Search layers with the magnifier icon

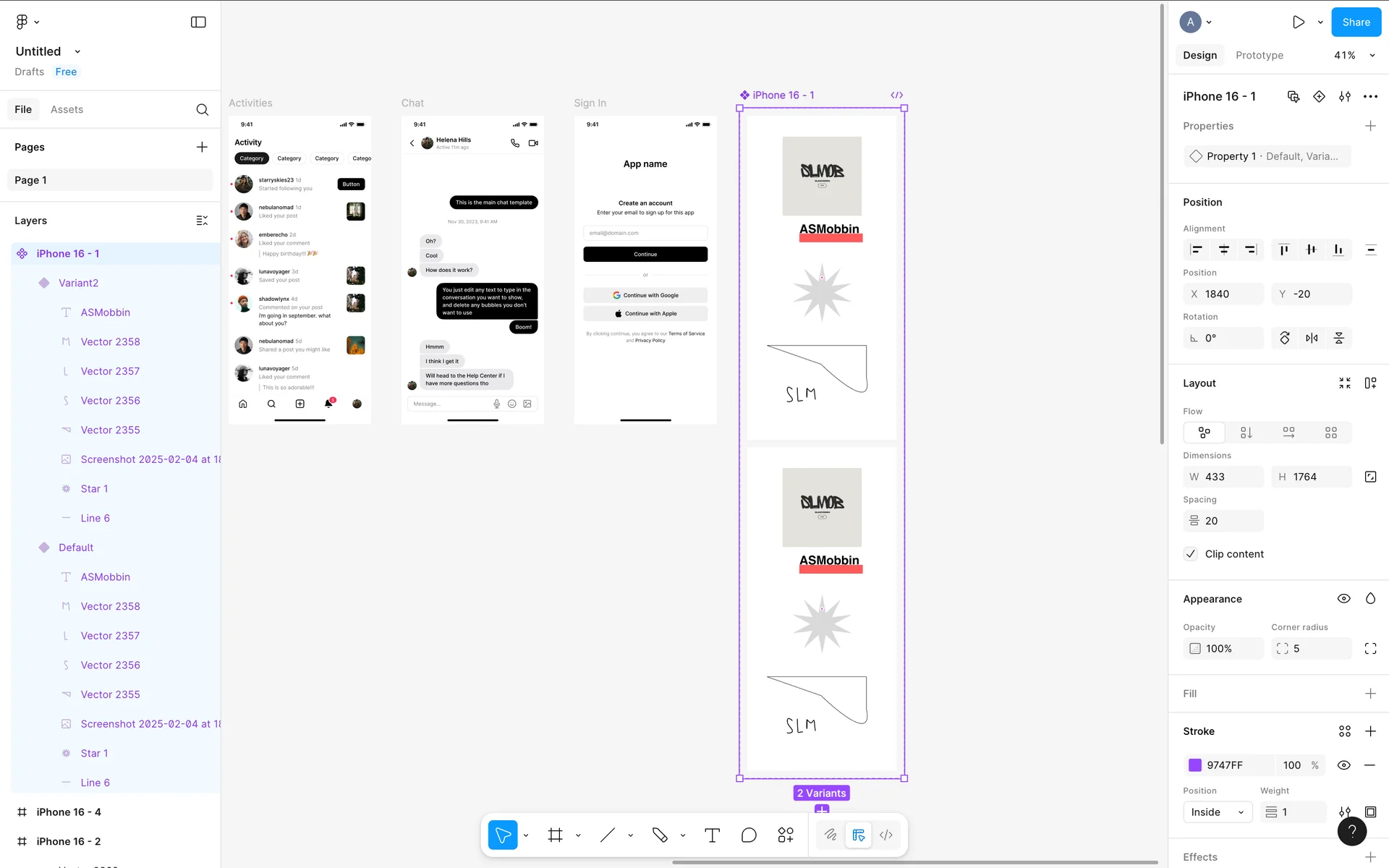tap(203, 109)
